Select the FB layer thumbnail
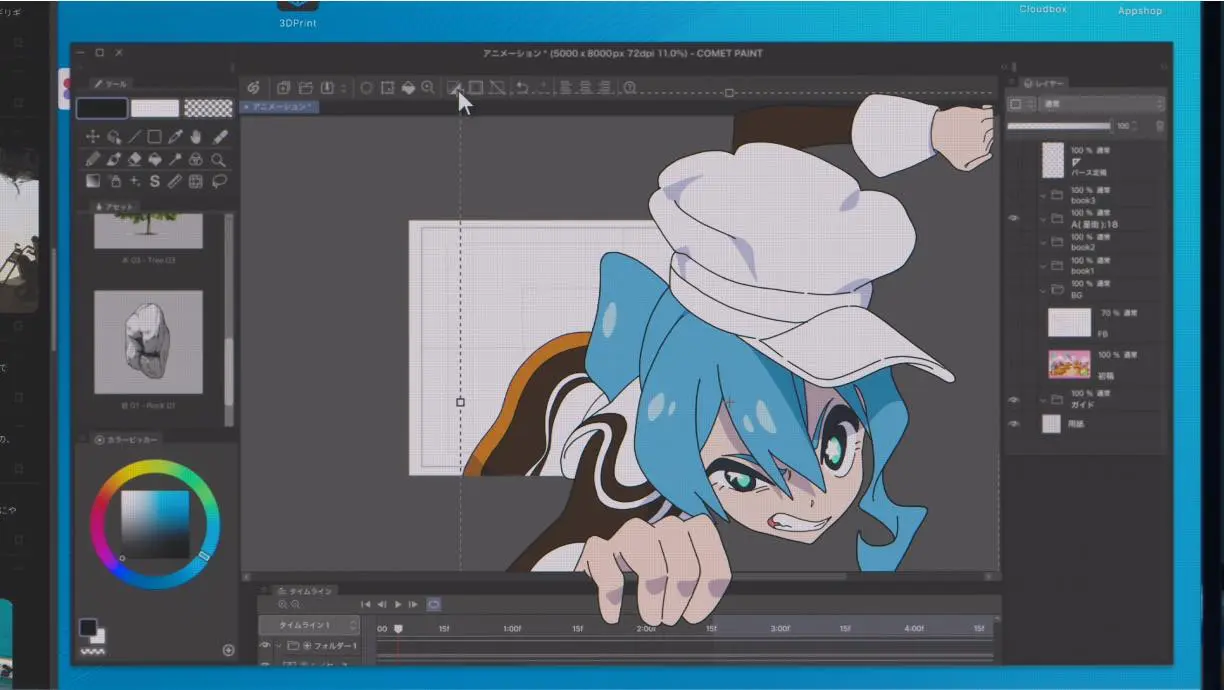Screen dimensions: 1224x690 pos(1069,322)
